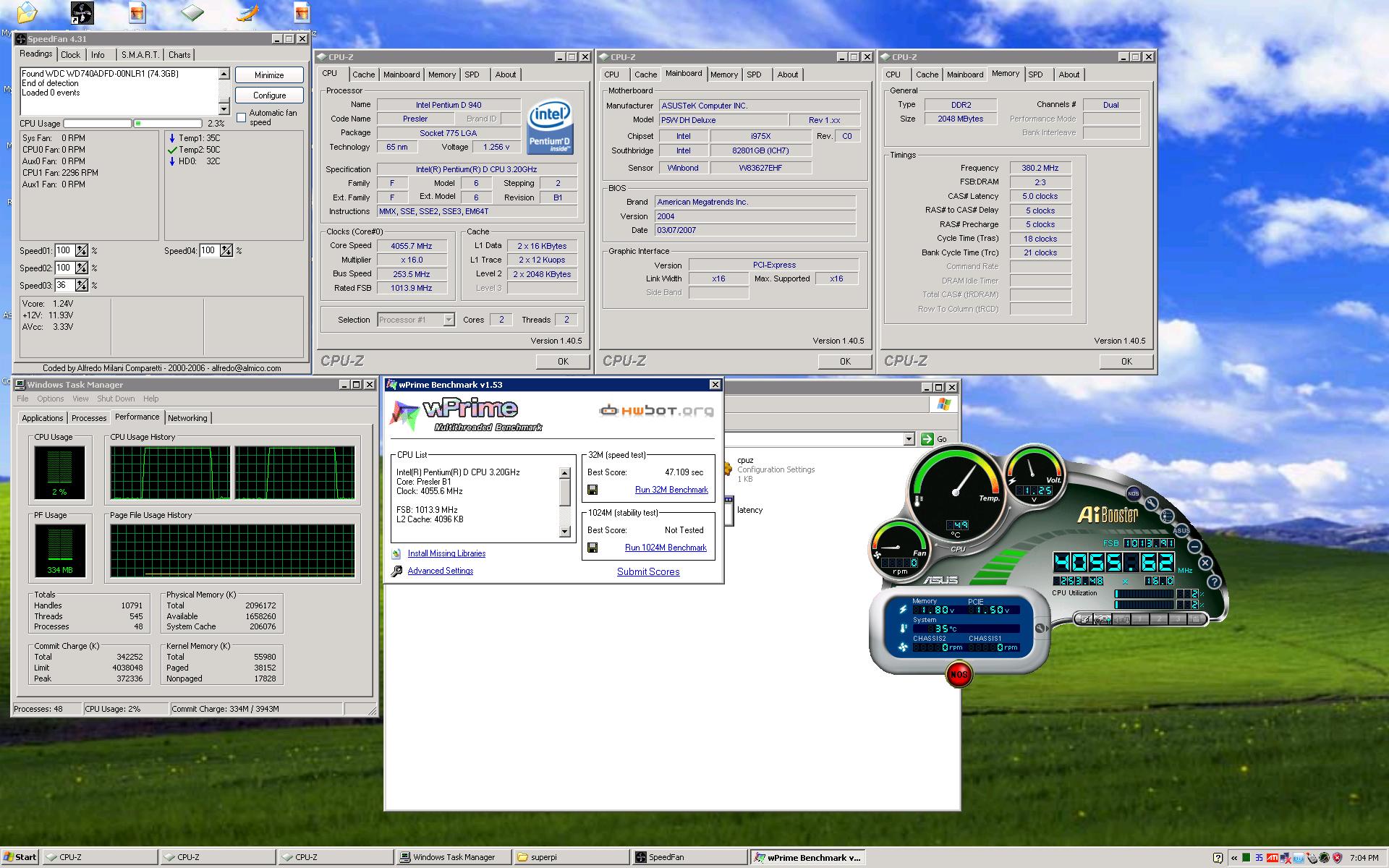This screenshot has width=1389, height=868.
Task: Open the chip-shaped desktop icon
Action: [192, 12]
